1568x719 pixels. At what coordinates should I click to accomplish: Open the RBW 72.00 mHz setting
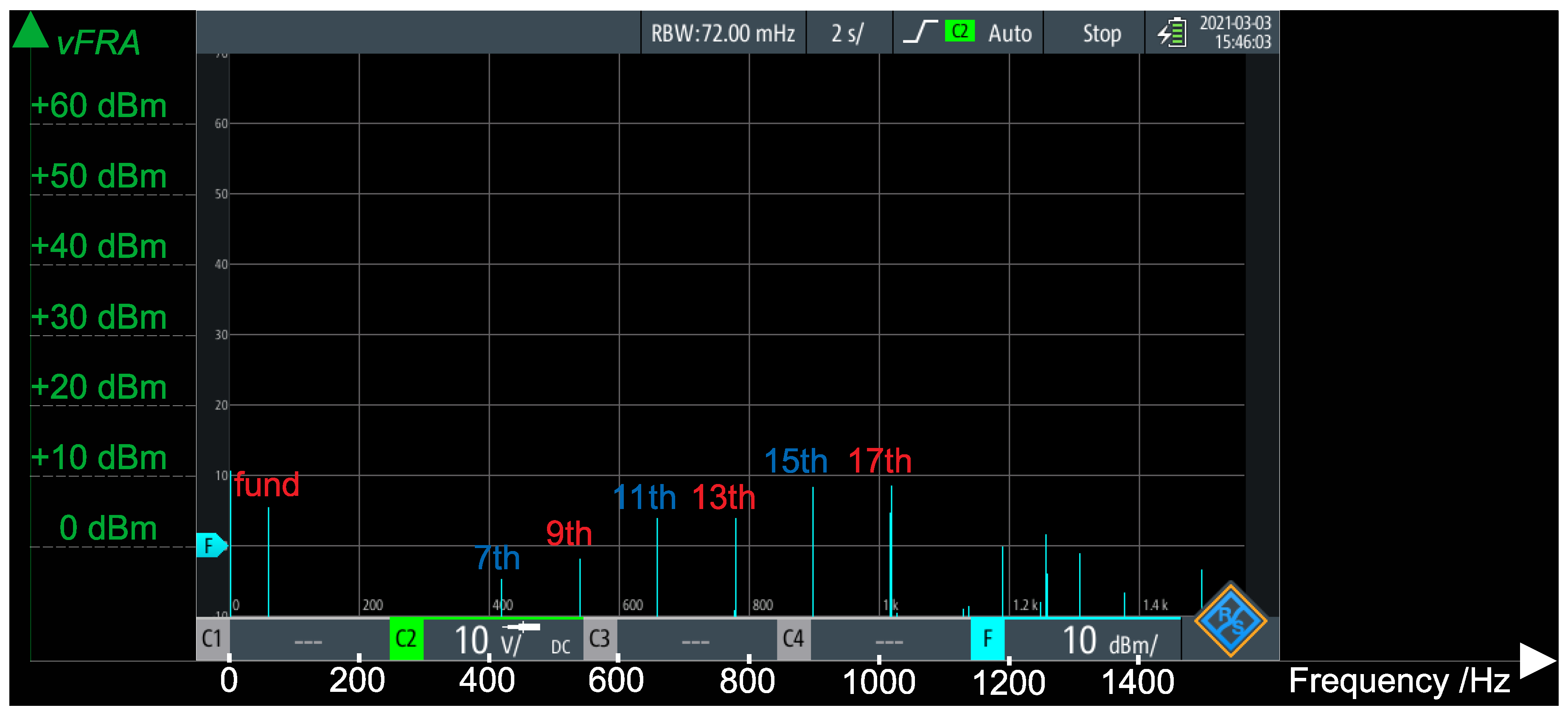(x=723, y=33)
